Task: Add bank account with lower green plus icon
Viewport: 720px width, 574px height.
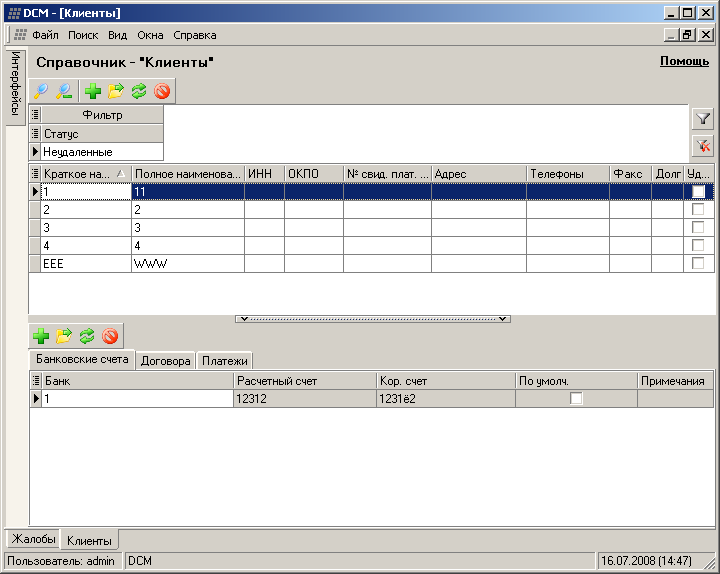Action: pos(41,336)
